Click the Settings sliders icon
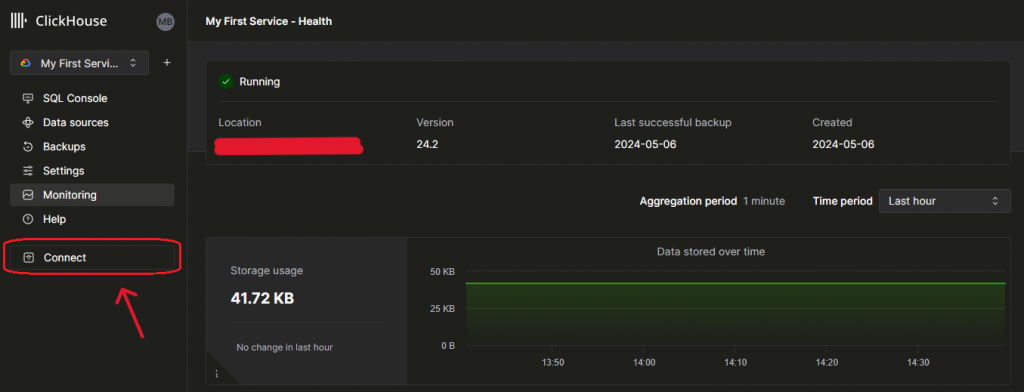This screenshot has width=1024, height=392. [28, 171]
